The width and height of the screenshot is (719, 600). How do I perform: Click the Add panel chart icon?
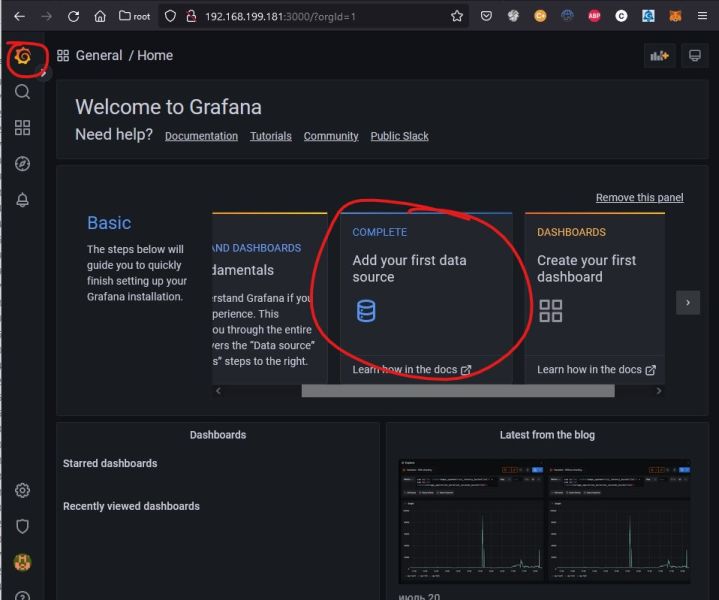click(x=659, y=56)
